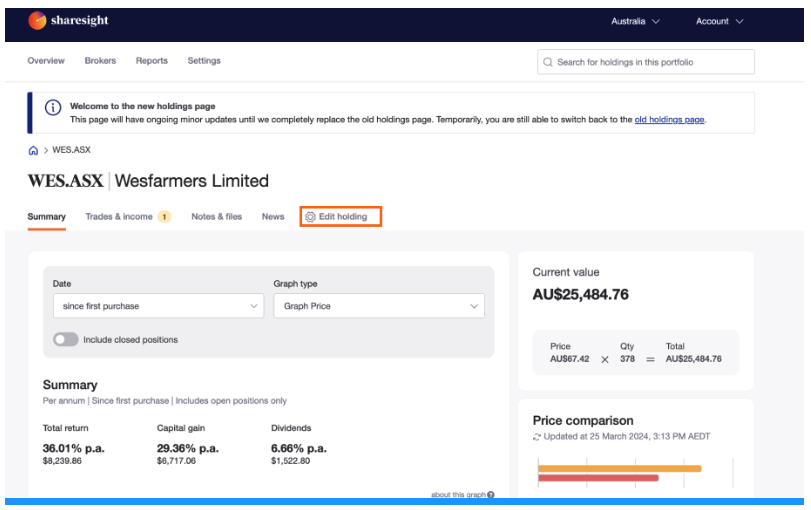Open the Brokers menu item
Screen dimensions: 811x510
click(x=100, y=61)
